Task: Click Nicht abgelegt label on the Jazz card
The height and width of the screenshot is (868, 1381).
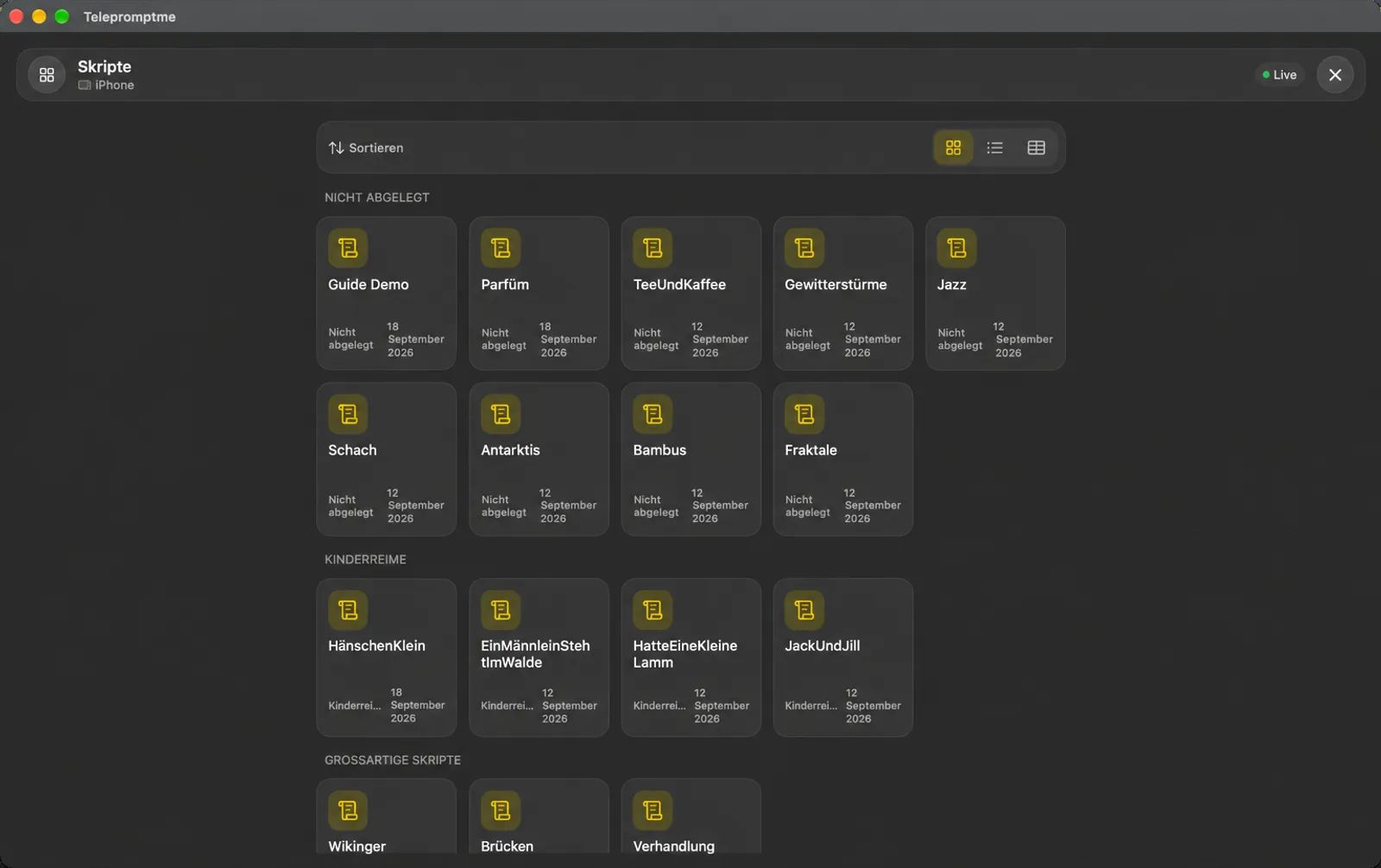Action: [960, 339]
